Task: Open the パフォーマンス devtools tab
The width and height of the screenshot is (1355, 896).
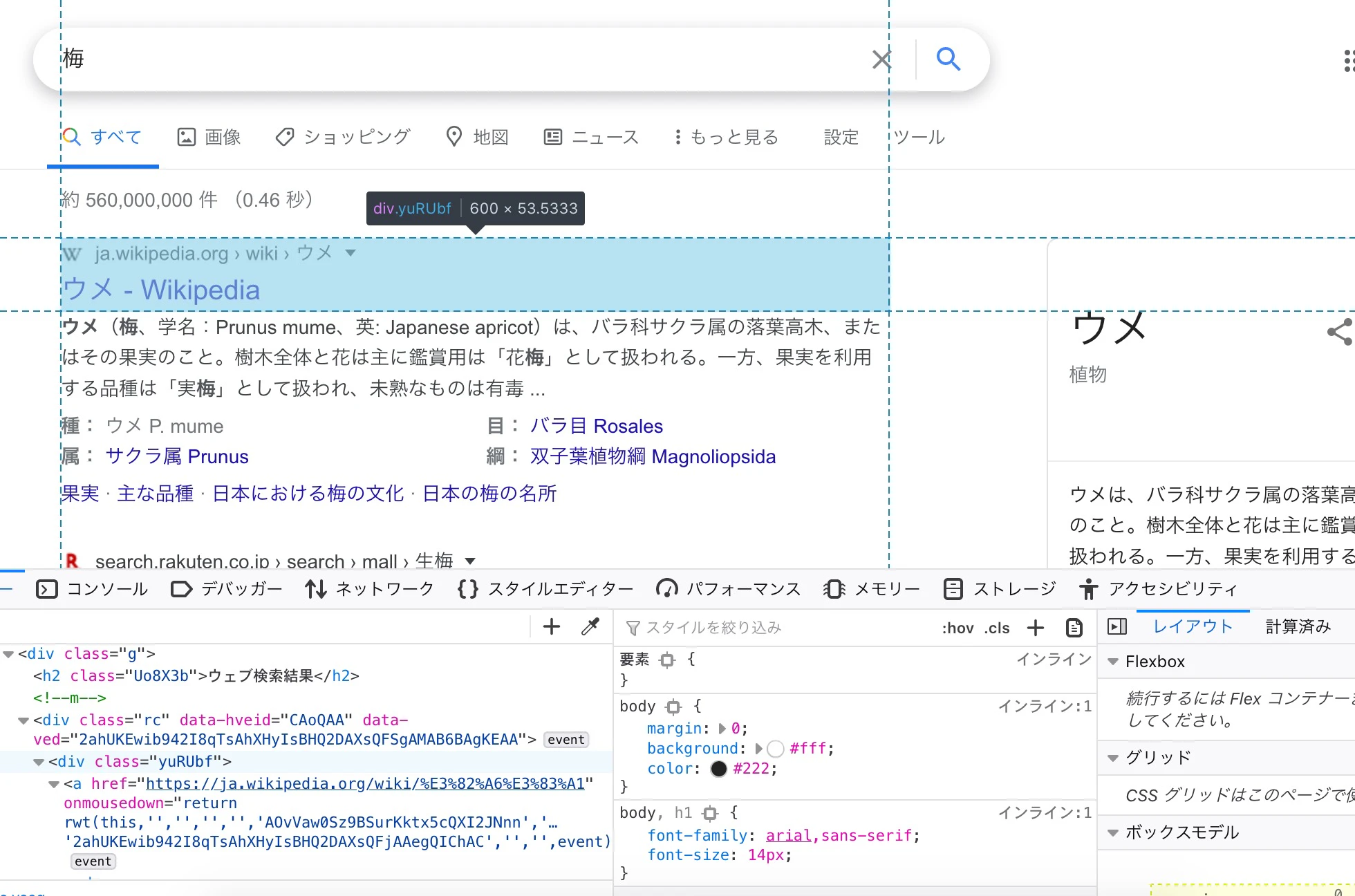Action: click(729, 589)
